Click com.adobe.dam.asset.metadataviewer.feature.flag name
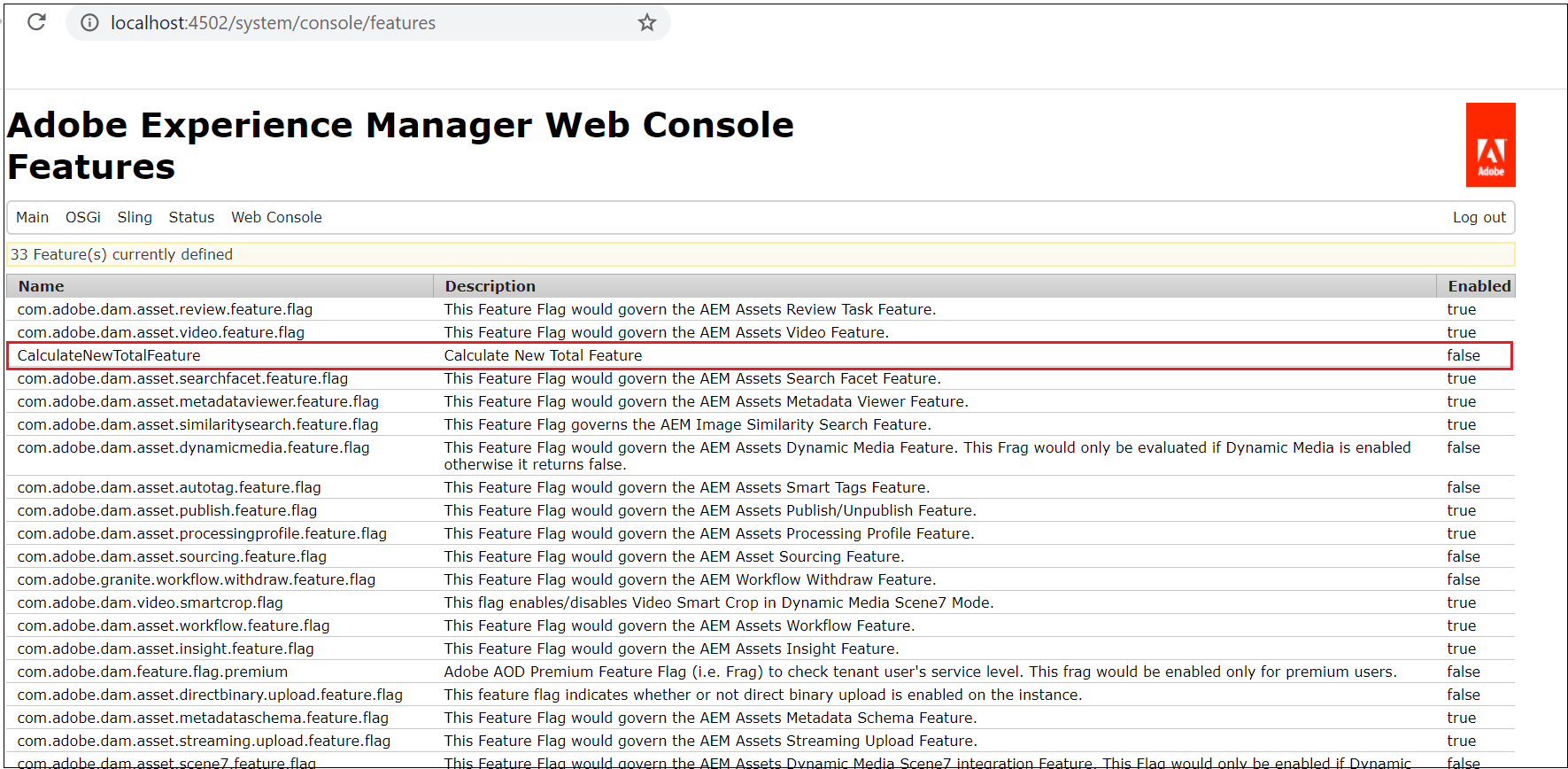This screenshot has height=769, width=1568. (198, 401)
